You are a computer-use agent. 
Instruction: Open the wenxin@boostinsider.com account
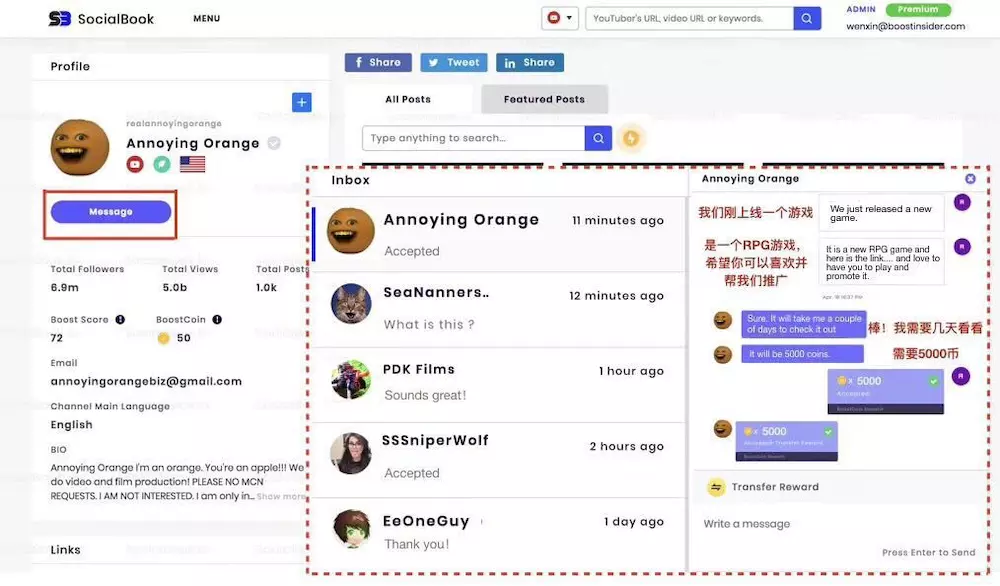pos(905,26)
